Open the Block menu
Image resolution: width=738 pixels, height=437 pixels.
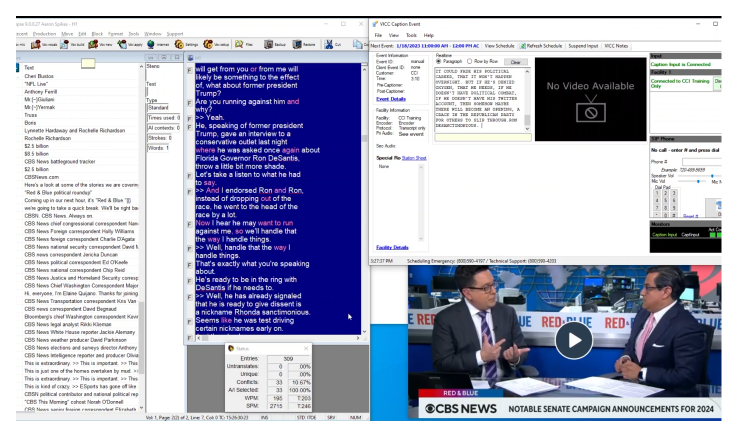[x=97, y=34]
